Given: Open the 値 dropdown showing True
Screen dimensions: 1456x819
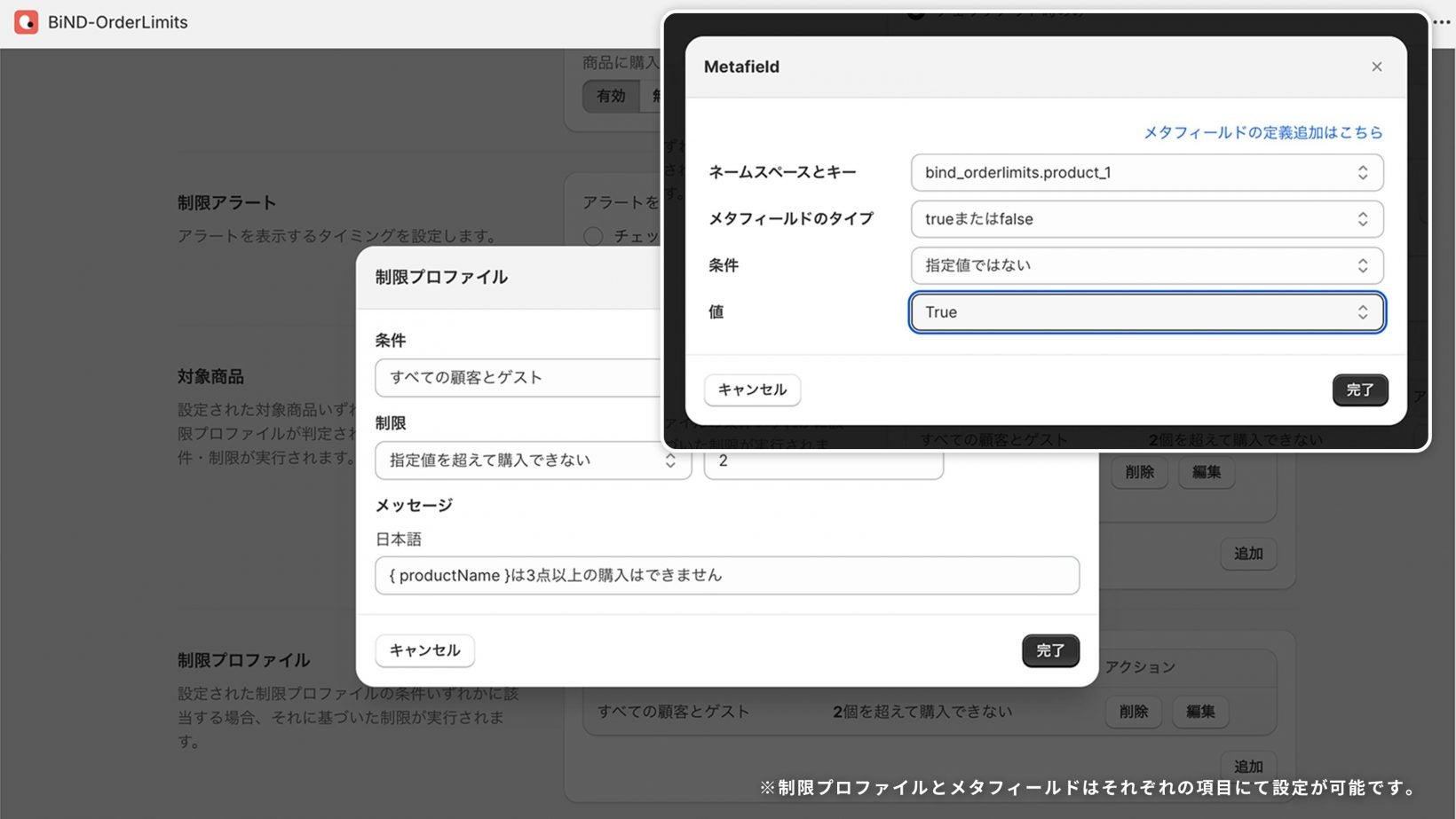Looking at the screenshot, I should tap(1146, 312).
